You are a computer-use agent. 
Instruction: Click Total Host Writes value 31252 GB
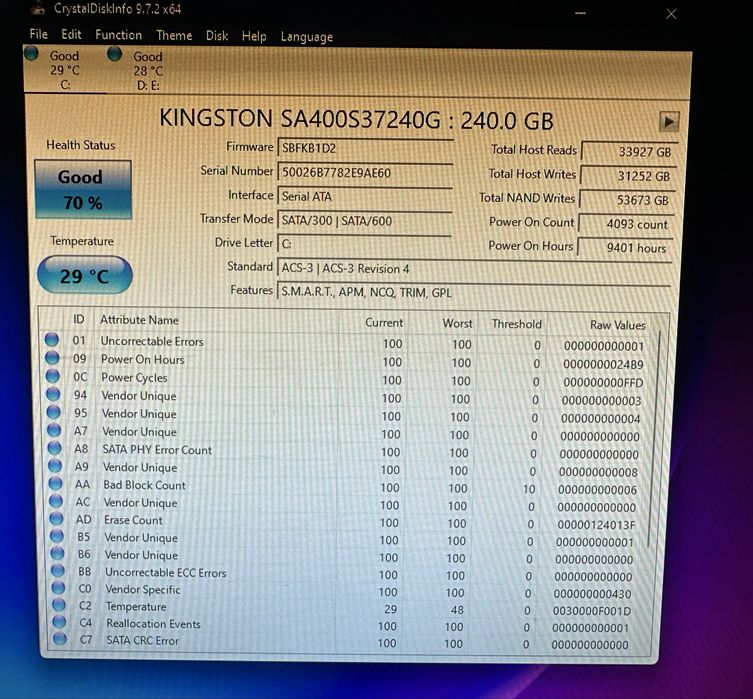click(629, 176)
